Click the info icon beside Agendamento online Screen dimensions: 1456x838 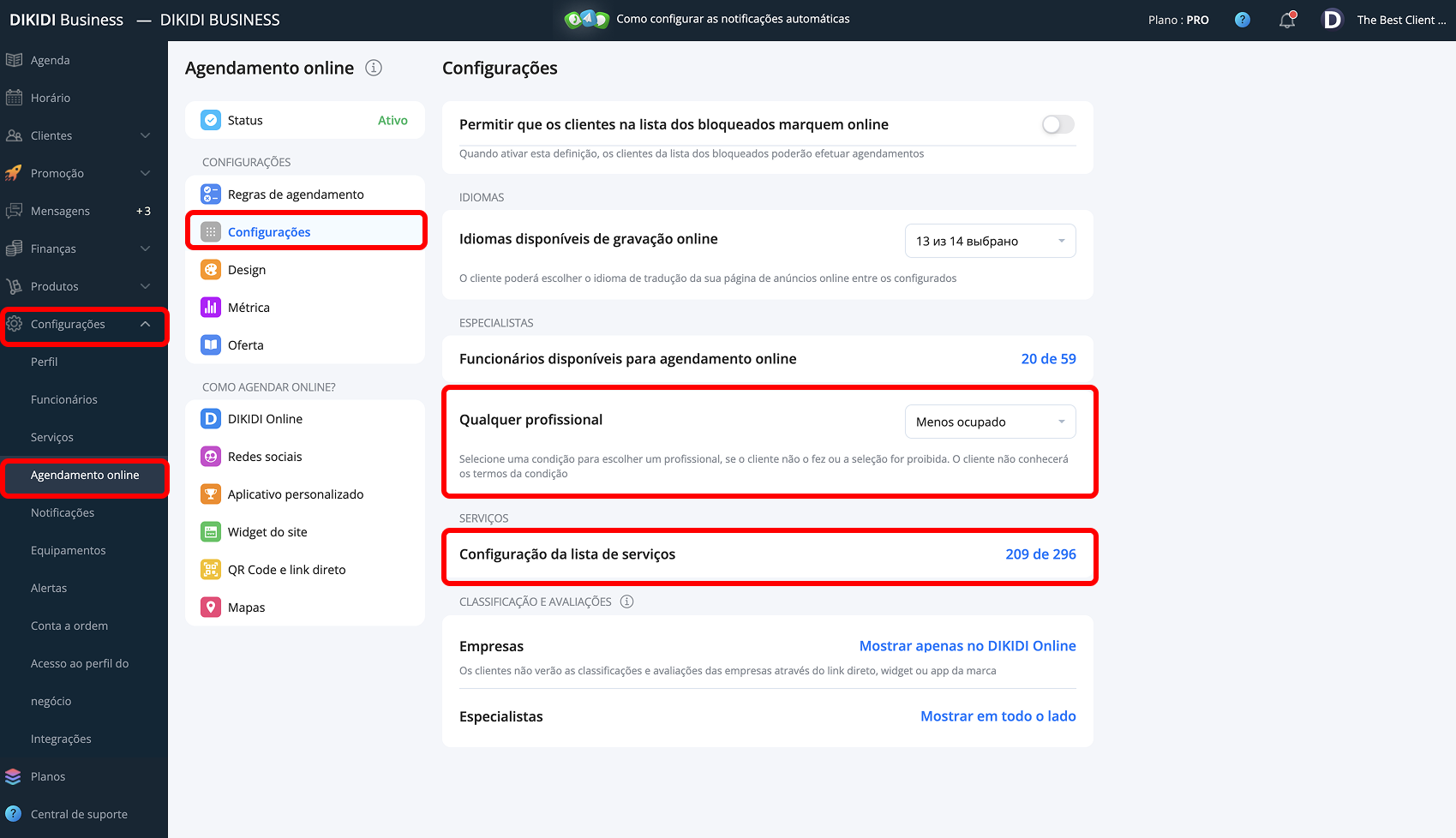(374, 68)
